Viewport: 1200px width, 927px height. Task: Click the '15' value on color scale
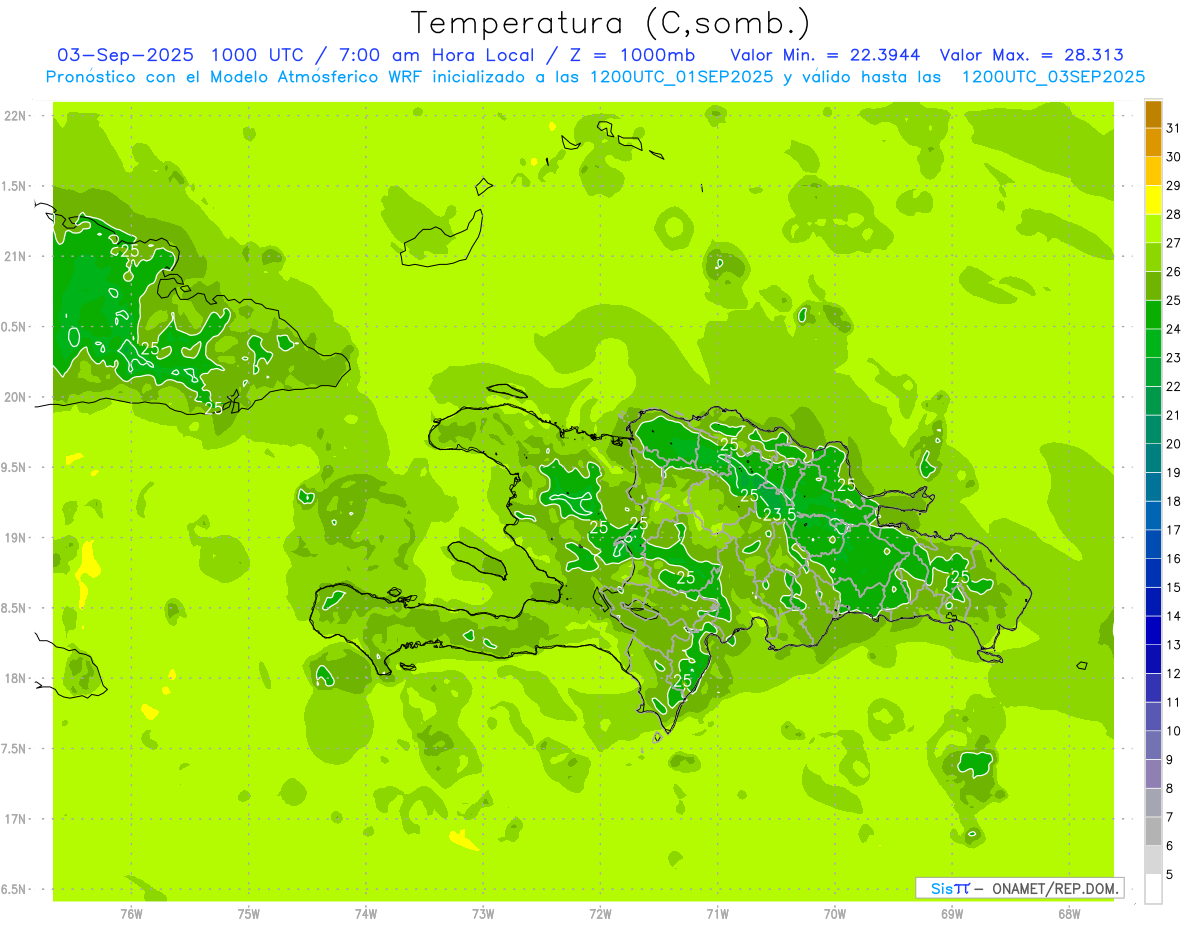click(x=1174, y=587)
